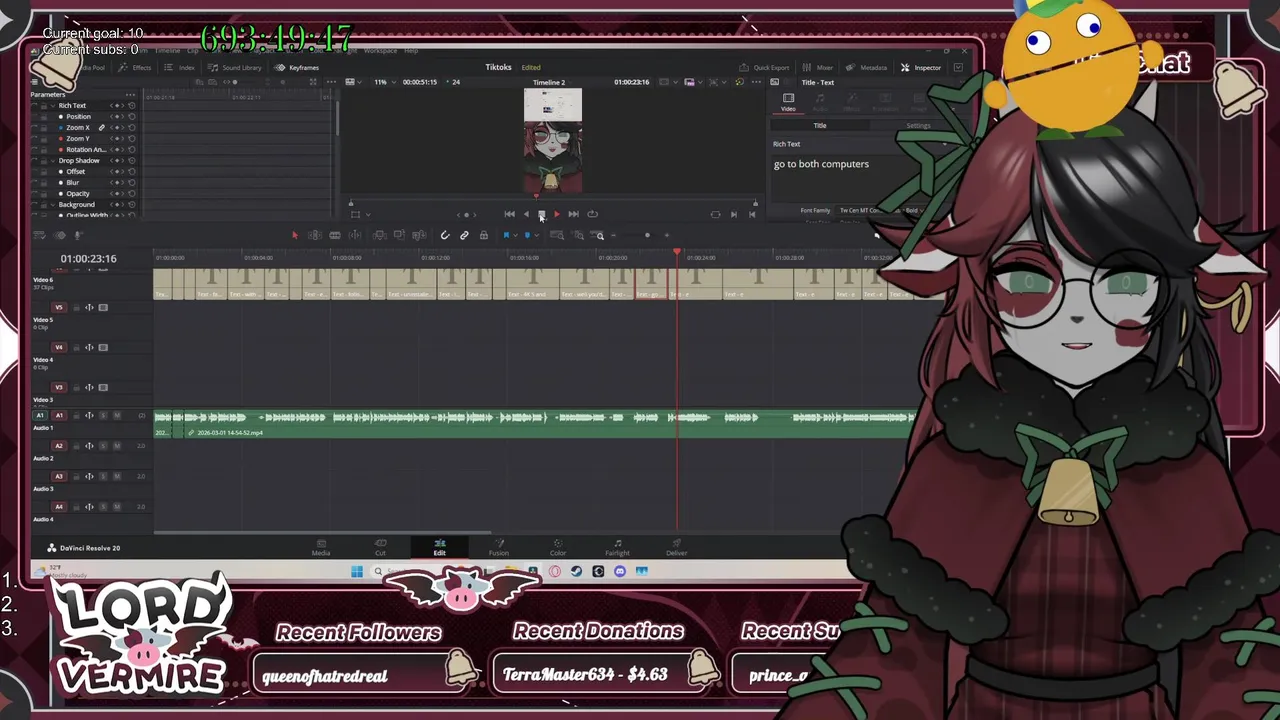This screenshot has height=720, width=1280.
Task: Disable the Video 5 track visibility icon
Action: pos(103,307)
